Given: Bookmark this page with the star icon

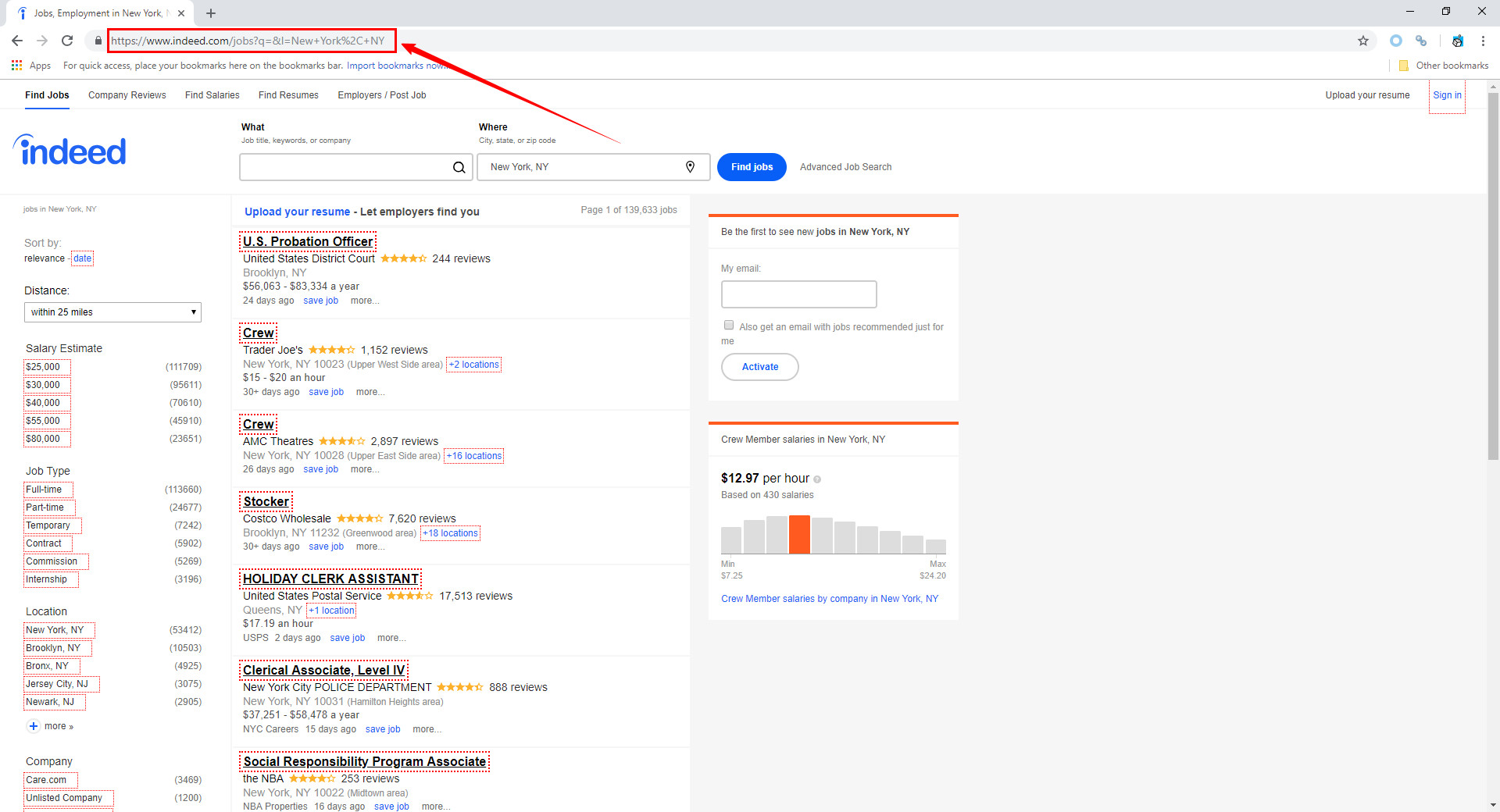Looking at the screenshot, I should pos(1363,41).
